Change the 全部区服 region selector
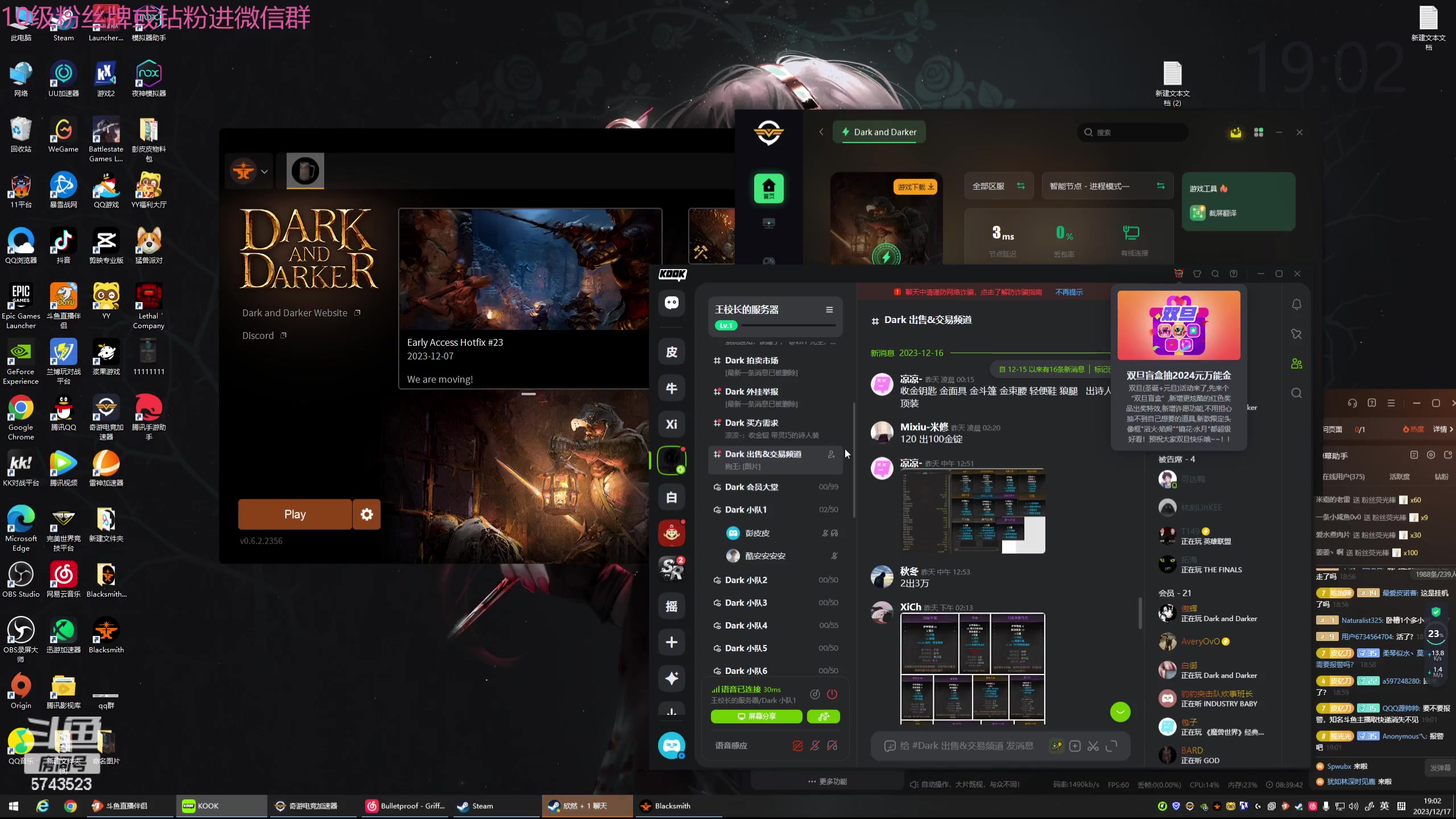The height and width of the screenshot is (819, 1456). click(x=998, y=187)
